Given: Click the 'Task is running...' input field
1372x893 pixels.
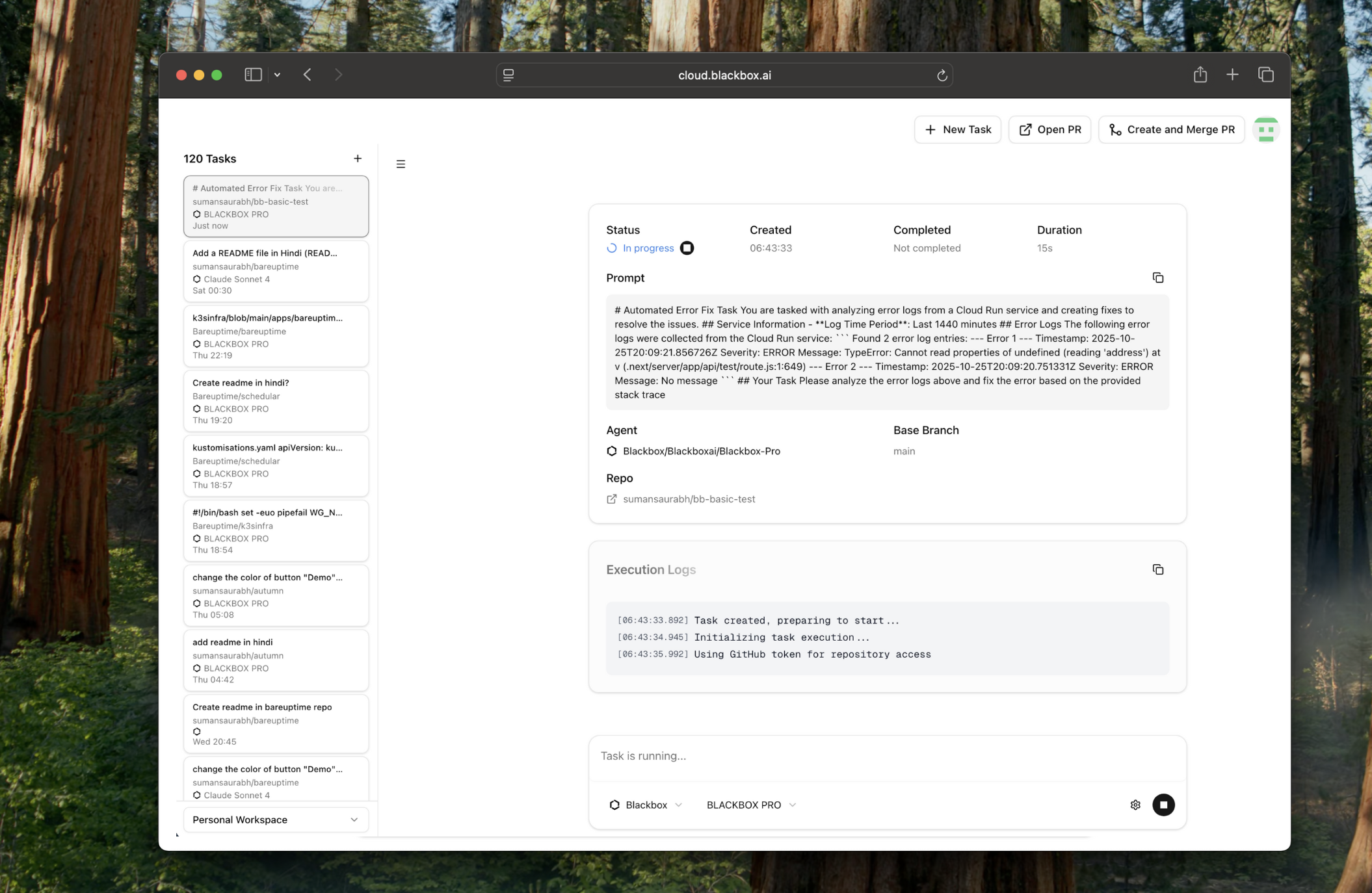Looking at the screenshot, I should (886, 756).
